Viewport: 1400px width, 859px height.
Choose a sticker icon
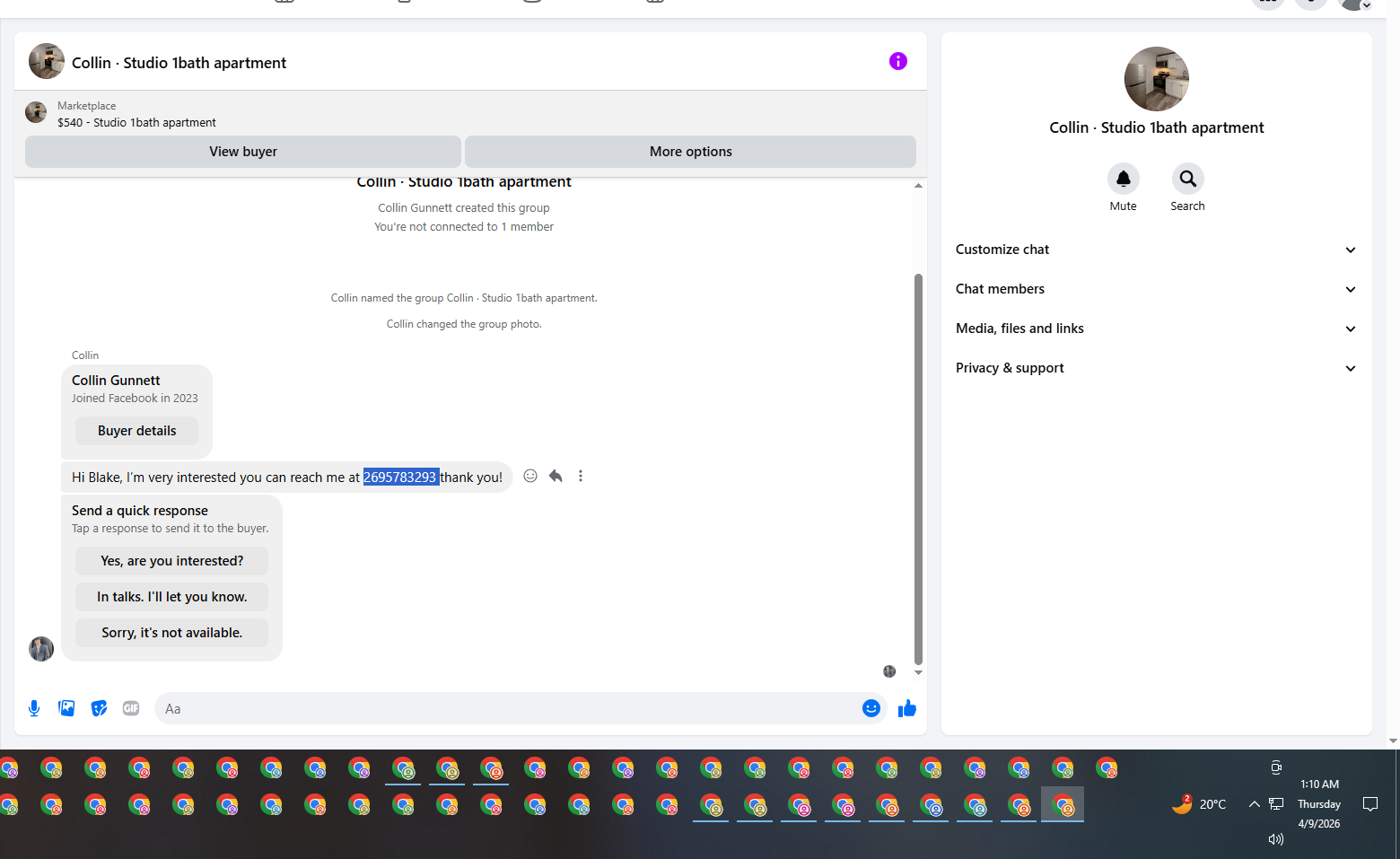pos(99,708)
